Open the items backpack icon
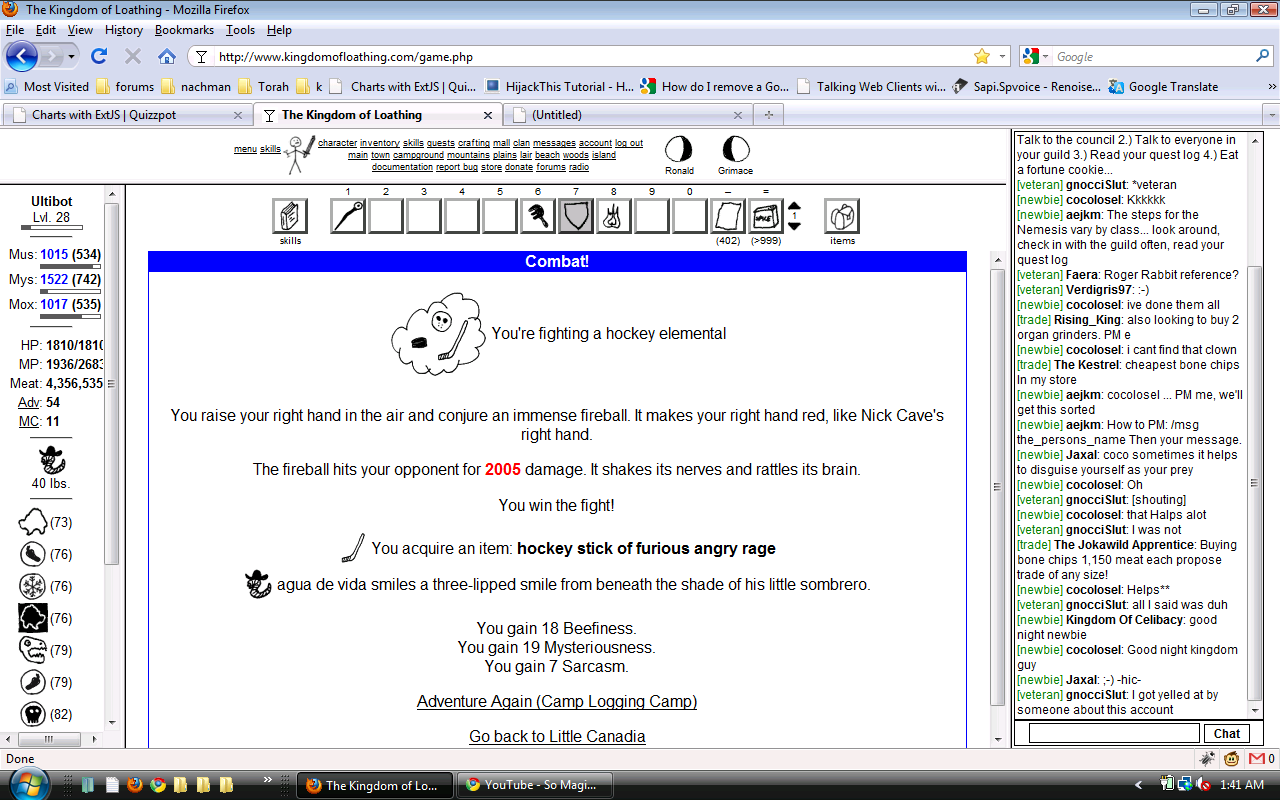 (842, 216)
